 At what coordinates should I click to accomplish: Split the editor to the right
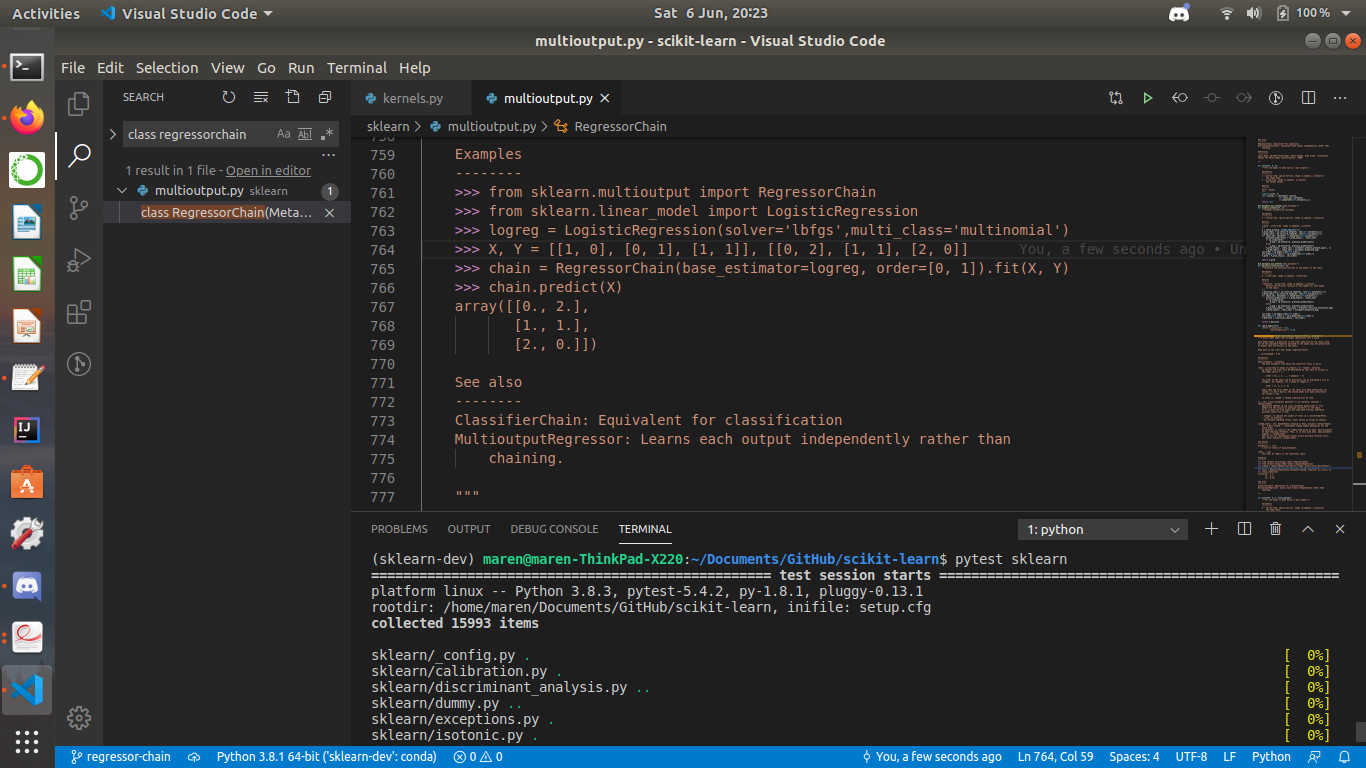pyautogui.click(x=1308, y=98)
